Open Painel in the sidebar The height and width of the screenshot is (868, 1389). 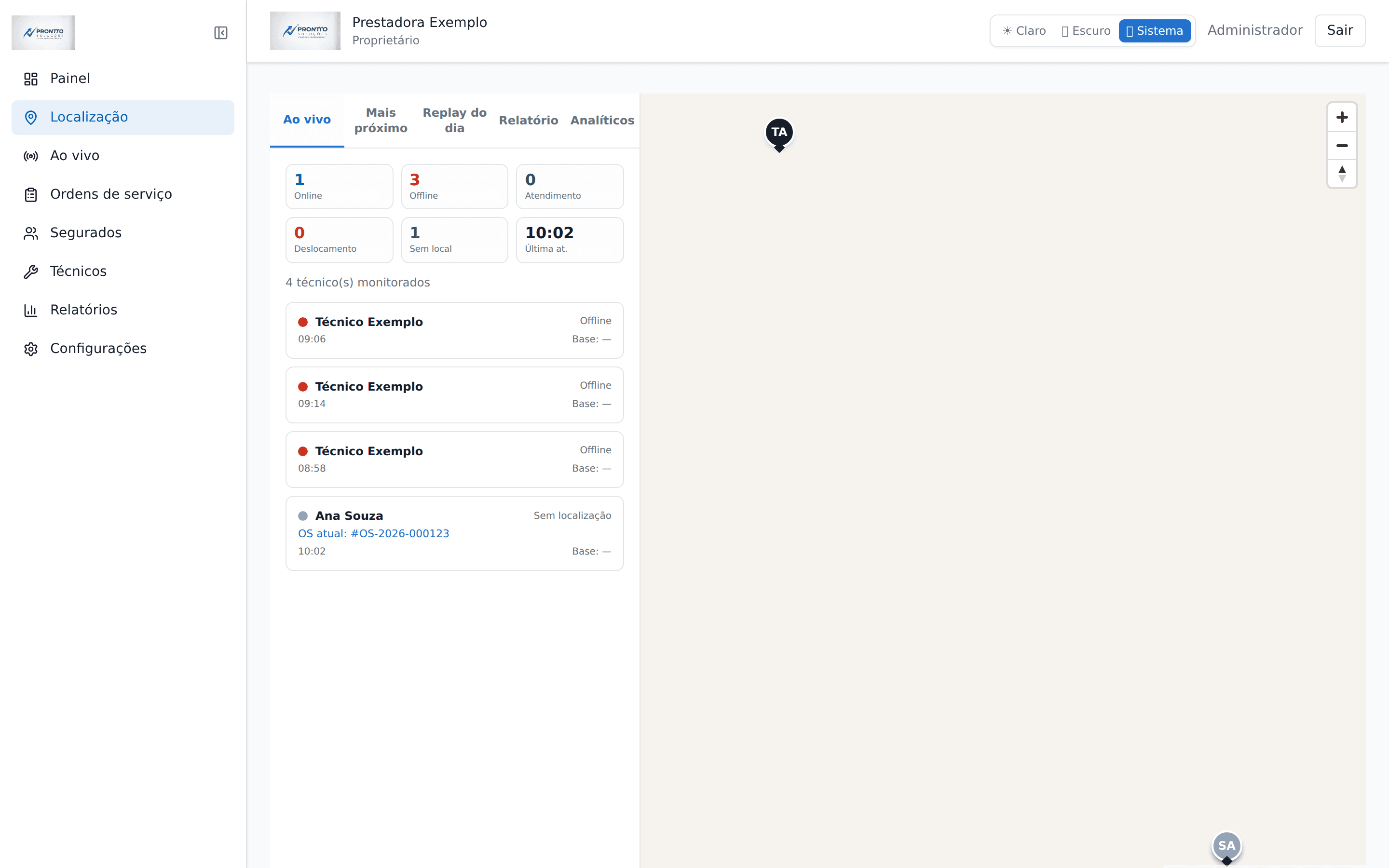point(123,79)
